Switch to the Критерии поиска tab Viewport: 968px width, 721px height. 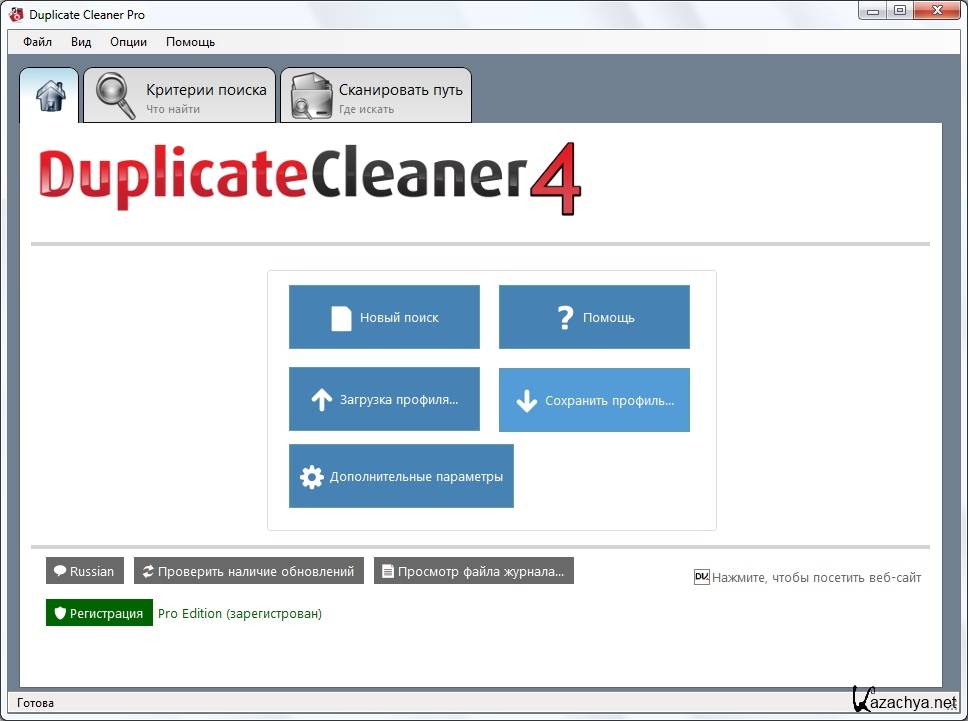(205, 96)
